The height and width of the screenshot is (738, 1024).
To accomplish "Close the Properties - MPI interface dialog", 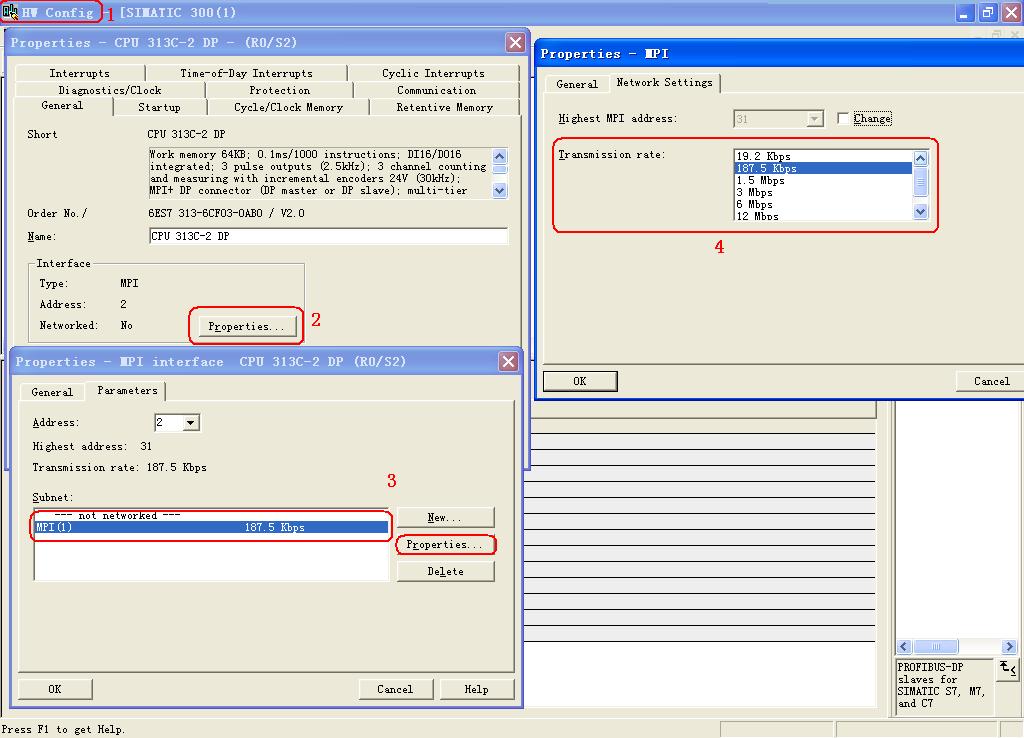I will click(x=508, y=362).
